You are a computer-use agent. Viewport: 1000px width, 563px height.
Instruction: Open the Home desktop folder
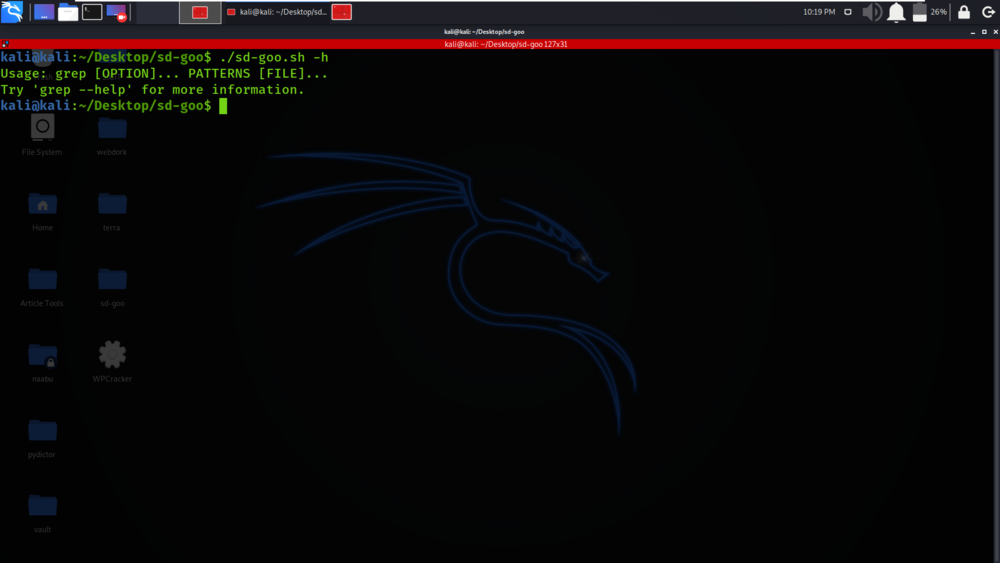pos(43,211)
